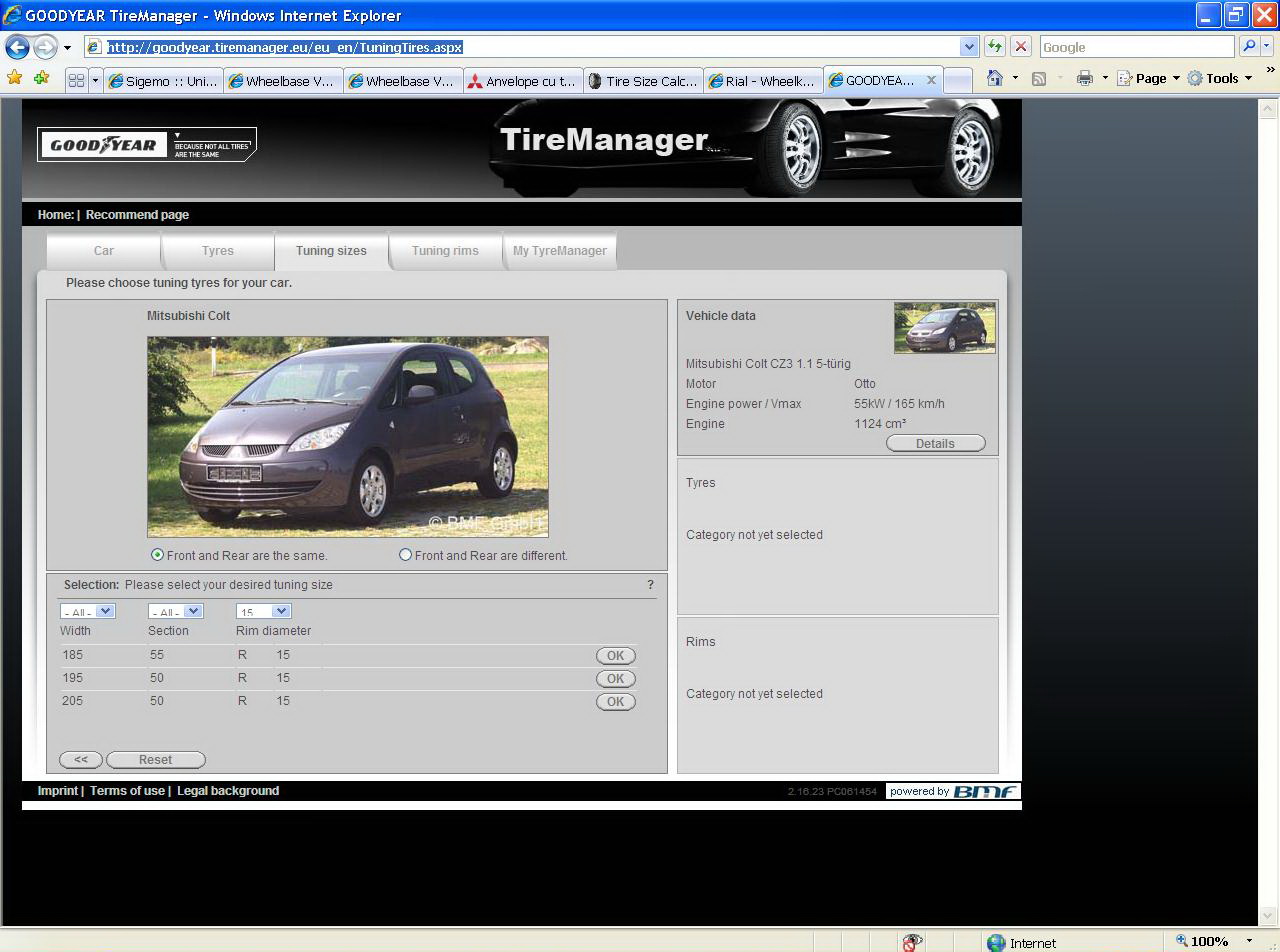Open the tab list dropdown arrow
The width and height of the screenshot is (1280, 952).
click(x=95, y=81)
